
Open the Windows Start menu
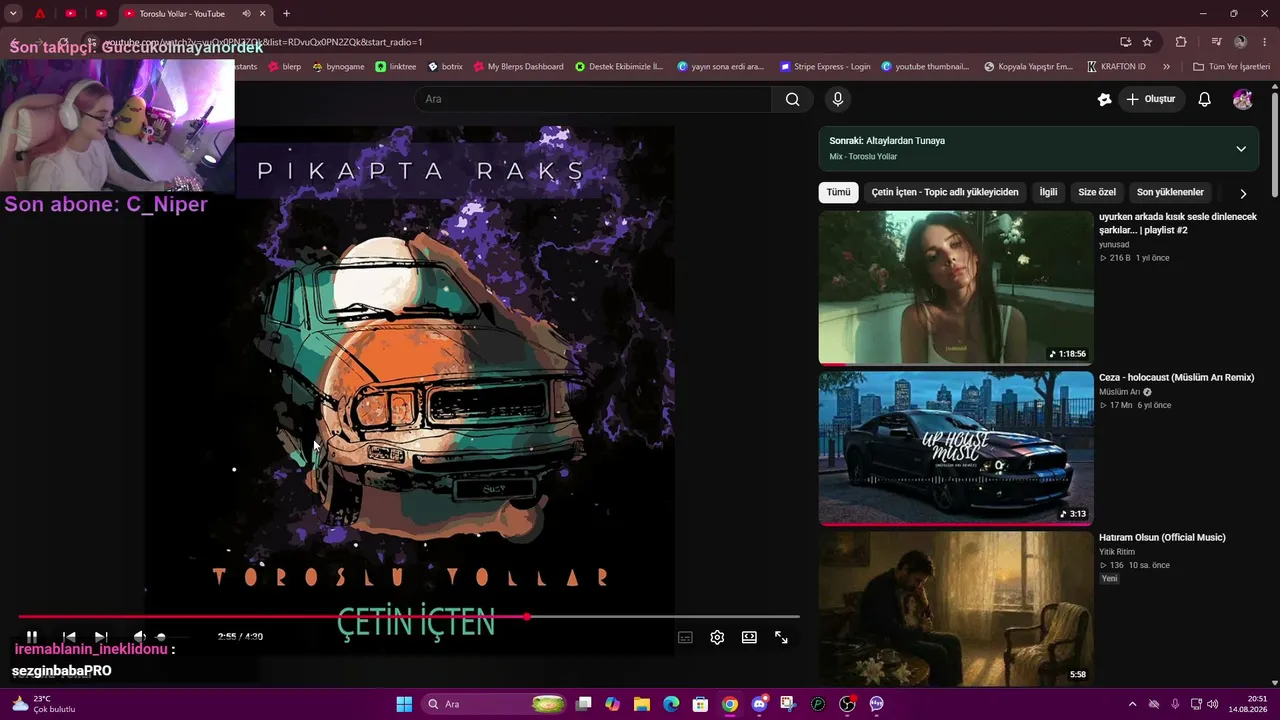404,704
